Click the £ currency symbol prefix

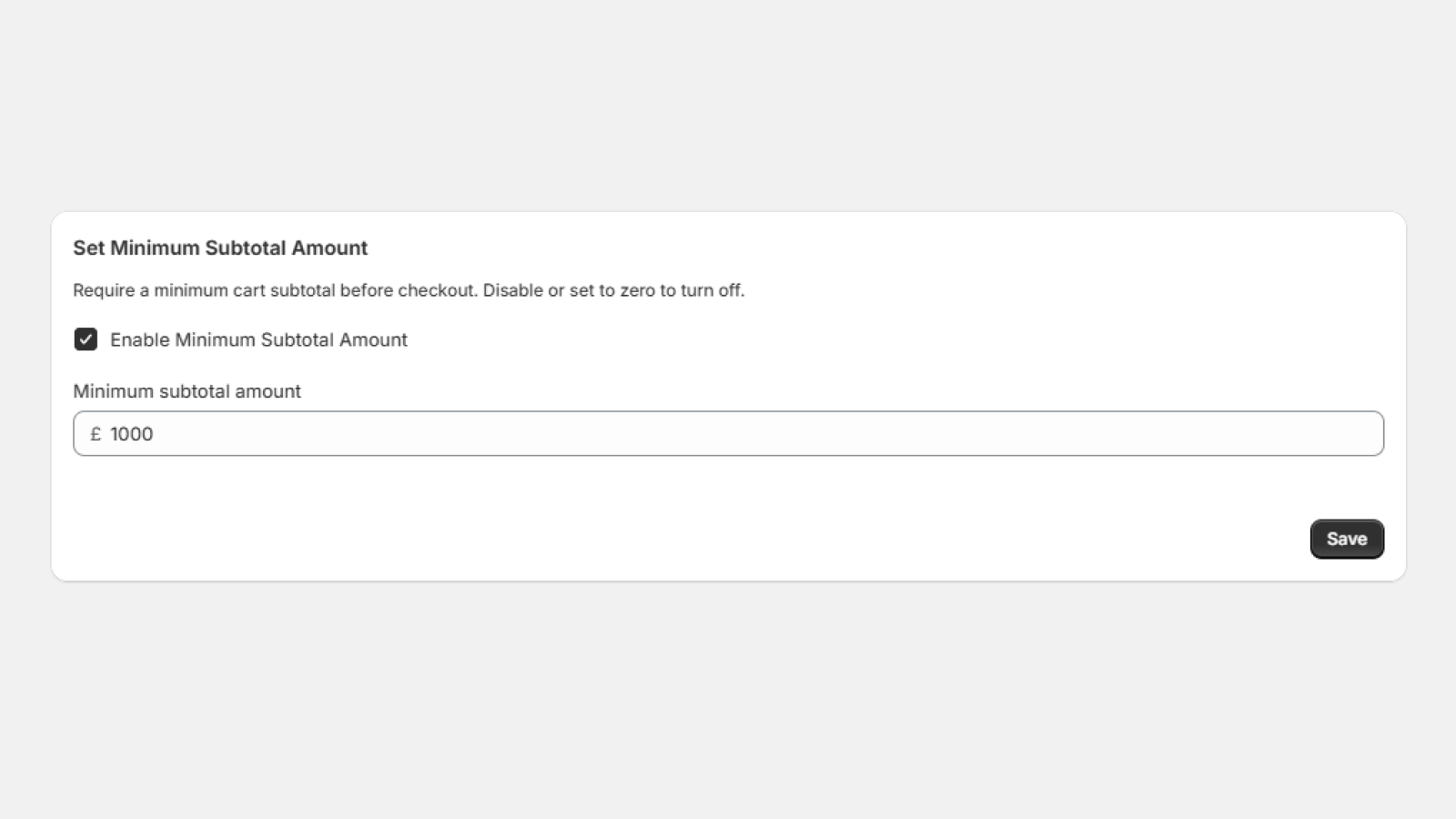click(96, 434)
